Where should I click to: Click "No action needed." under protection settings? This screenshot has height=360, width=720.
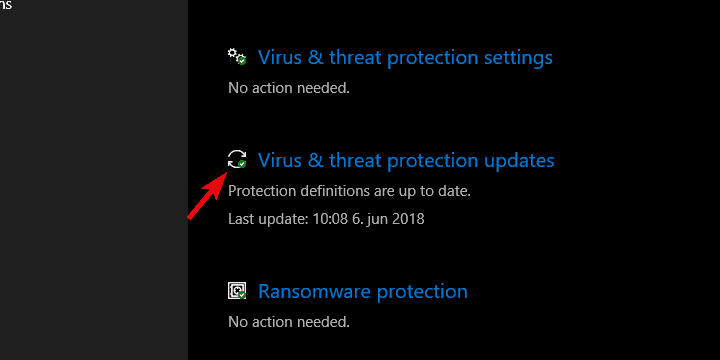[x=289, y=88]
